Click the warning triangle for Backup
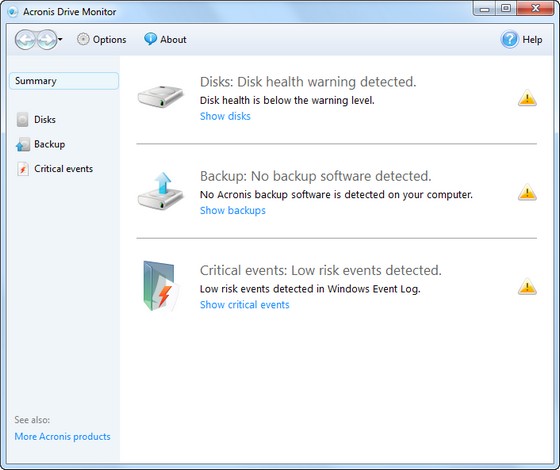Viewport: 560px width, 470px height. click(527, 192)
